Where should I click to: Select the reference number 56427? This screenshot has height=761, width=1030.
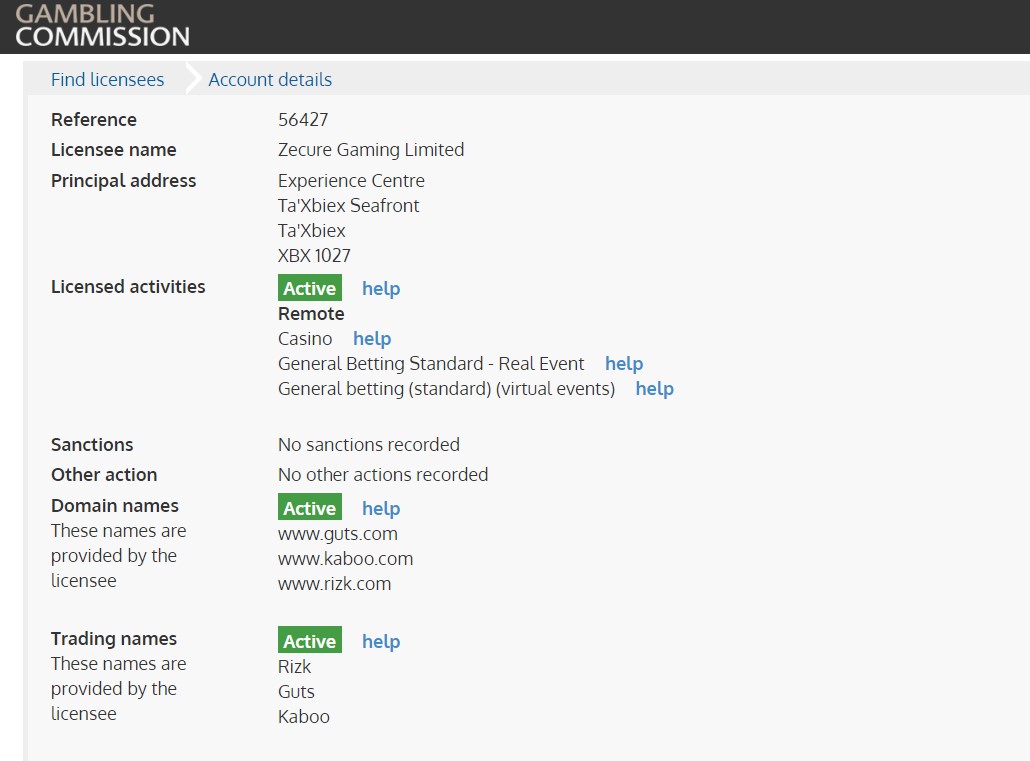pyautogui.click(x=303, y=120)
